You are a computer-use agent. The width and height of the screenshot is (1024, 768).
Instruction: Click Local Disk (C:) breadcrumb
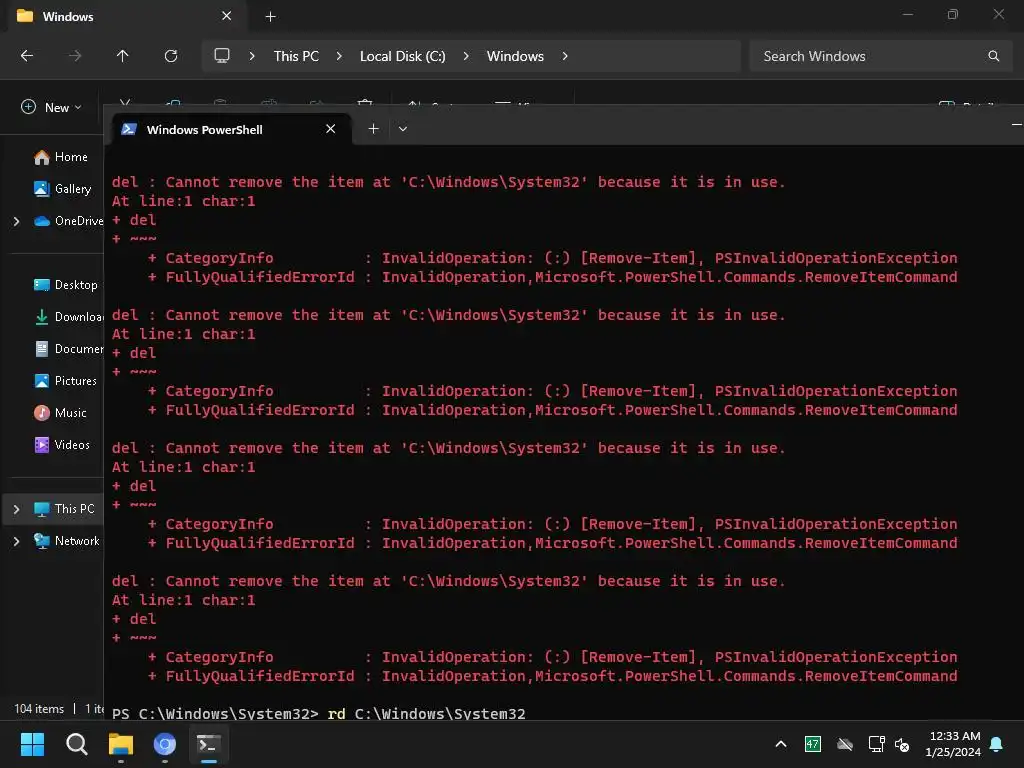pyautogui.click(x=402, y=56)
